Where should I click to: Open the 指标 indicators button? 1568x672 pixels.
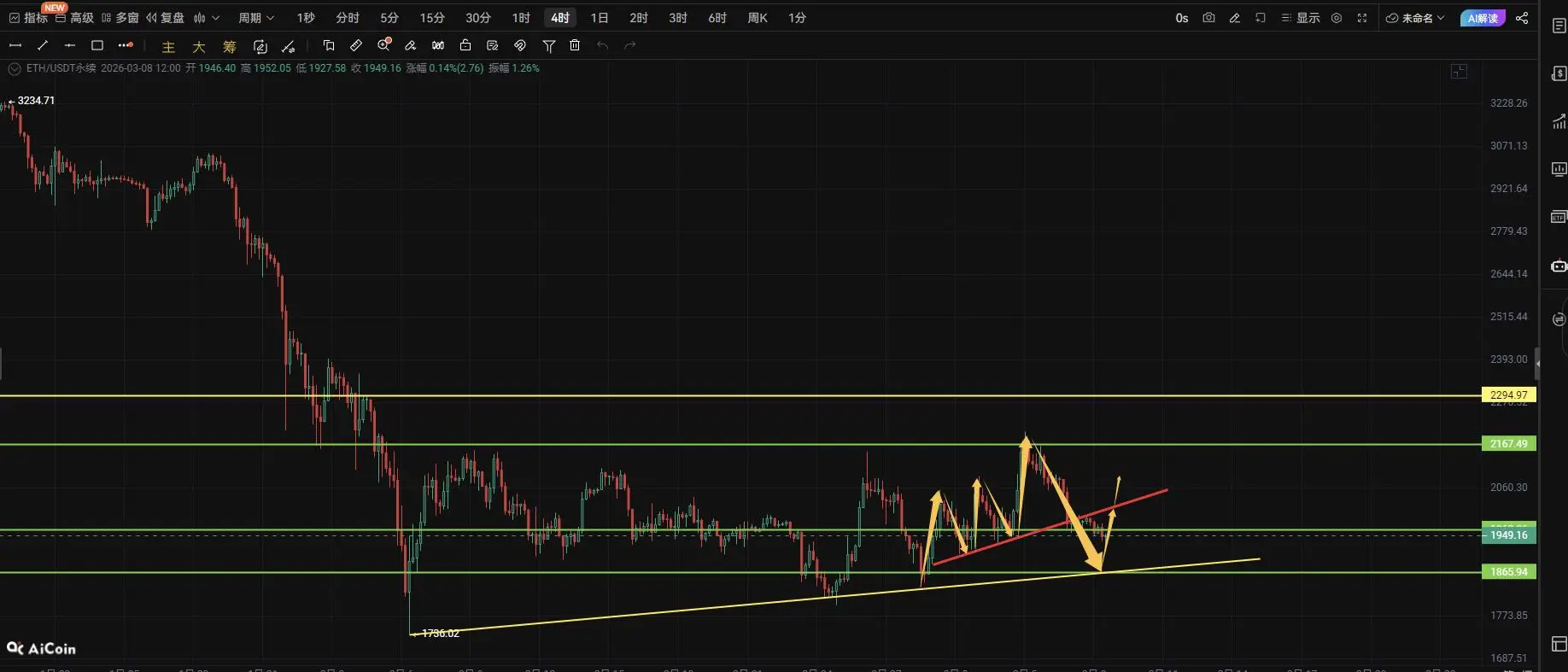(28, 18)
